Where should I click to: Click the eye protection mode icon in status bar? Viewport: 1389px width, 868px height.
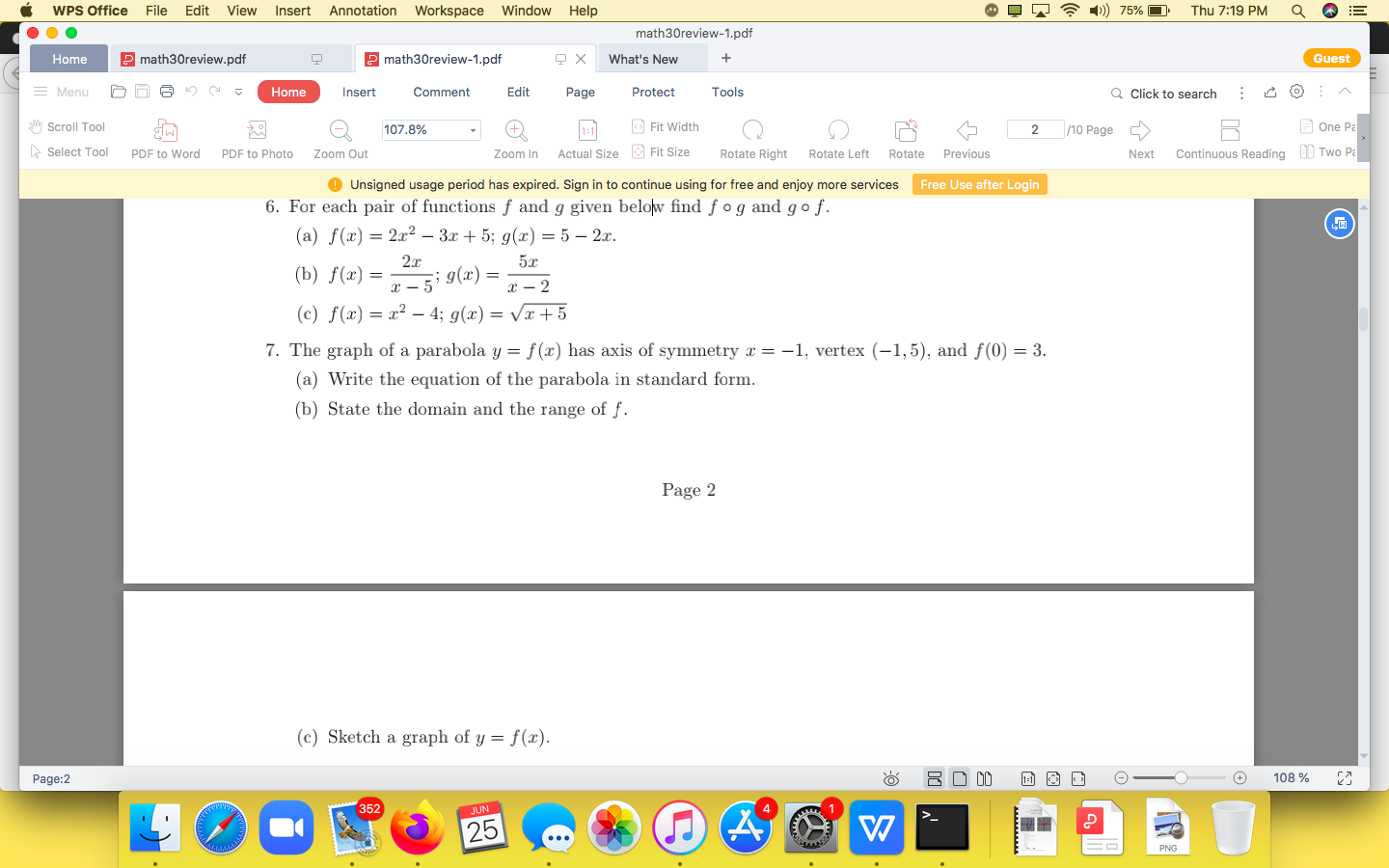point(890,778)
